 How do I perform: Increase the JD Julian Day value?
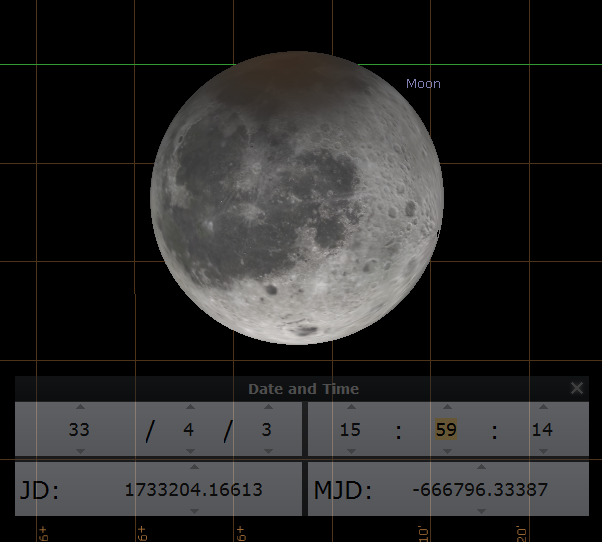194,467
